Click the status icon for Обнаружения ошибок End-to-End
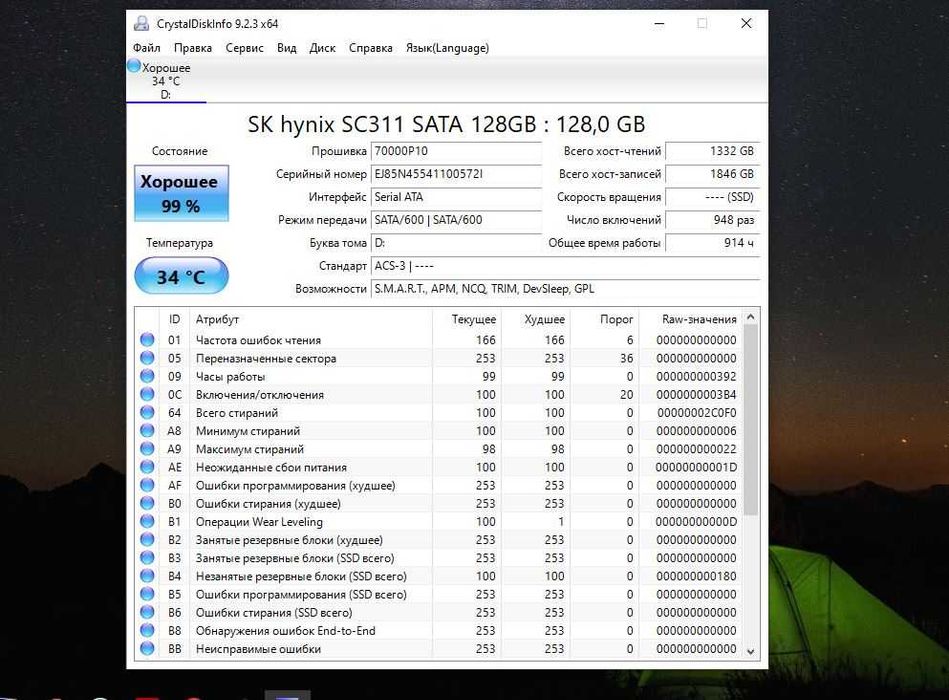 click(147, 630)
